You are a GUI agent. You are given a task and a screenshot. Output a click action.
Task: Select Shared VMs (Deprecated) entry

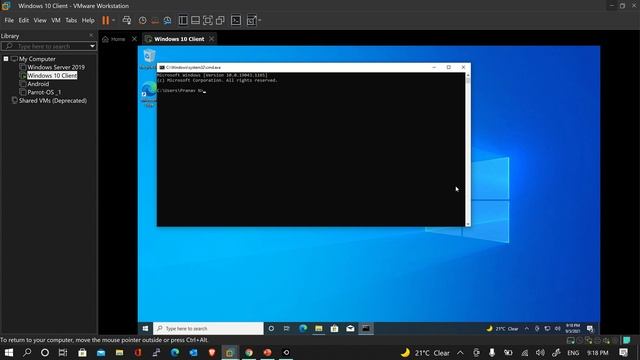53,101
